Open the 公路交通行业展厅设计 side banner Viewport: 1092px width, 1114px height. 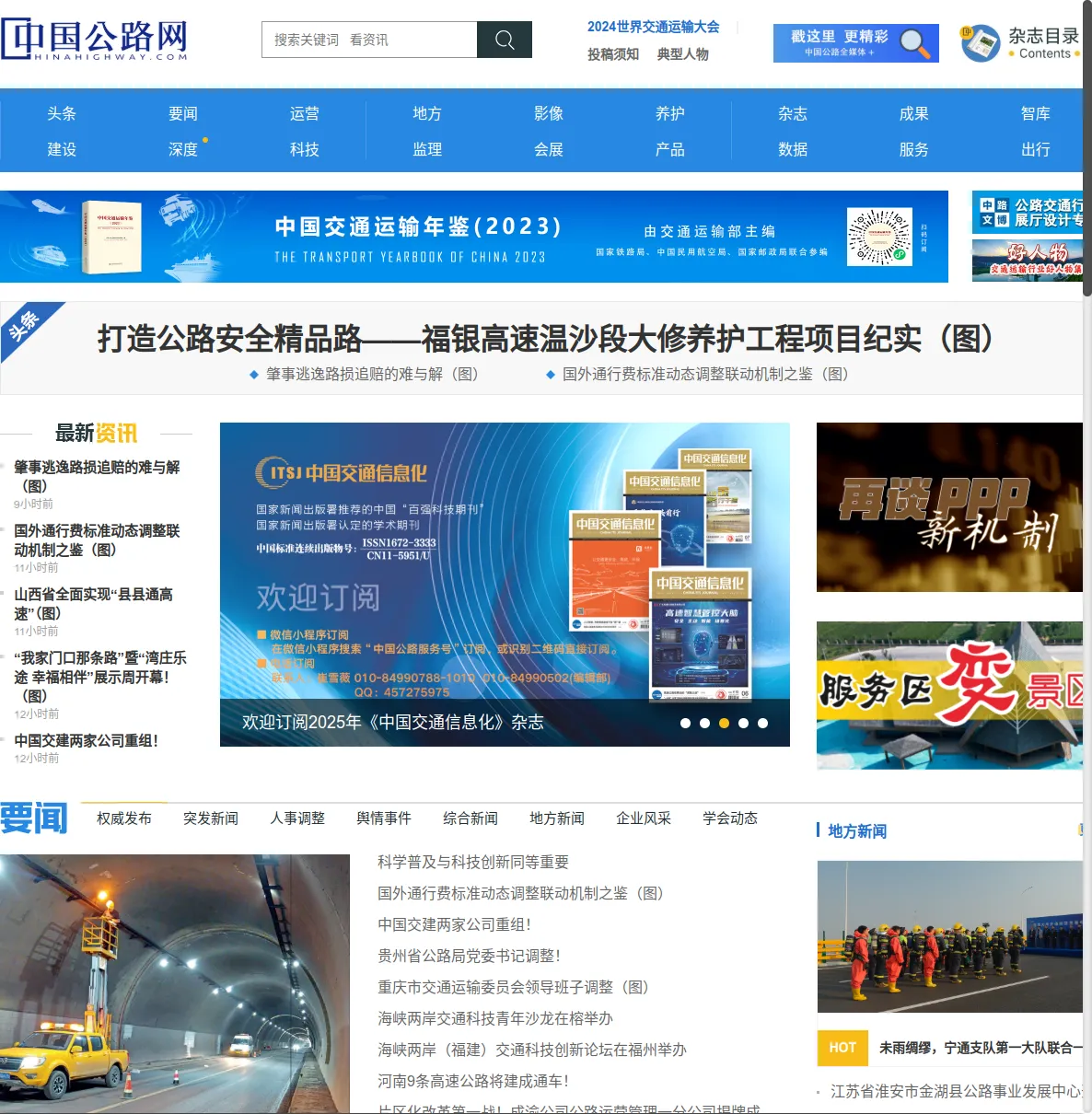point(1028,213)
